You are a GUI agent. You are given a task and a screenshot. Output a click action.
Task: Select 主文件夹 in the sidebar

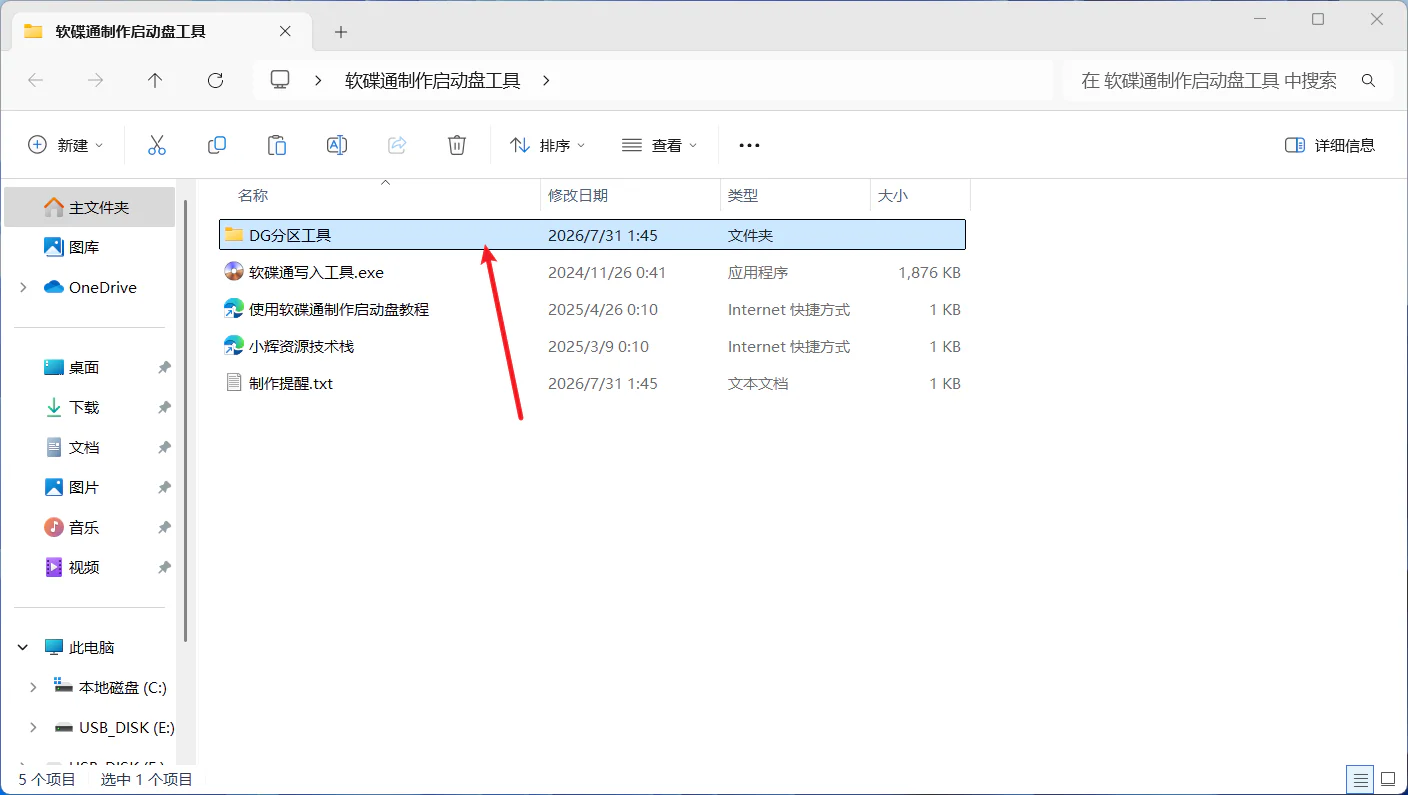point(90,207)
